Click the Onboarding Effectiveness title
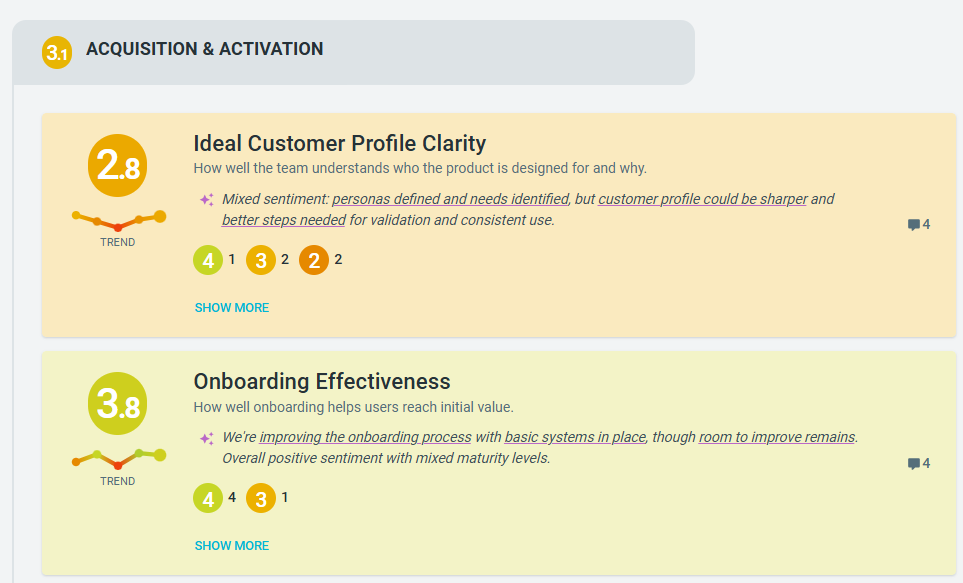 [322, 381]
